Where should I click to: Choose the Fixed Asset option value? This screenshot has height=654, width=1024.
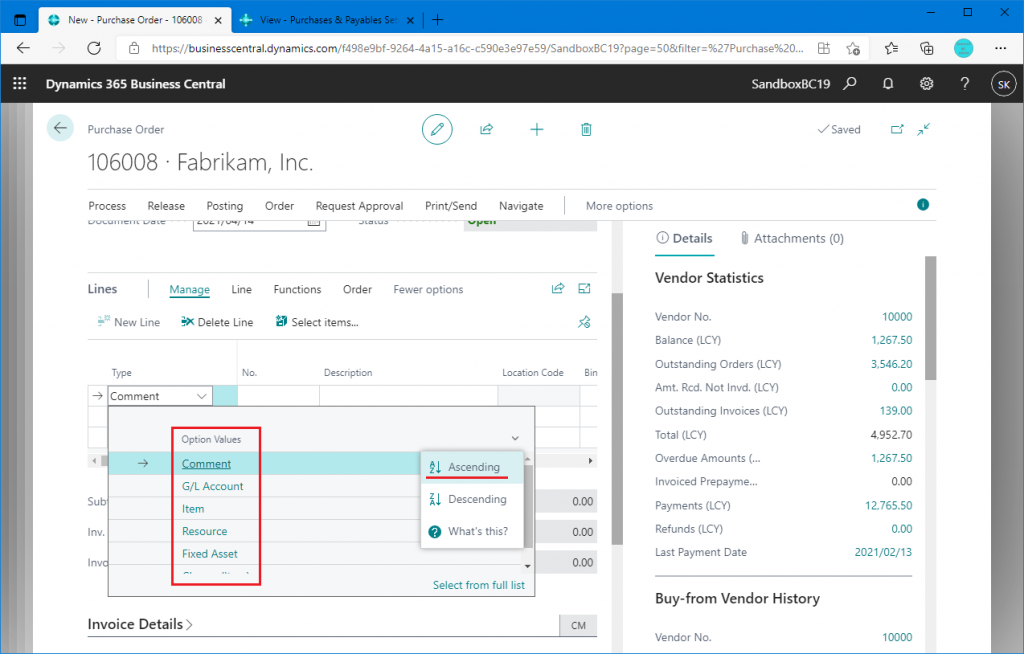point(210,553)
